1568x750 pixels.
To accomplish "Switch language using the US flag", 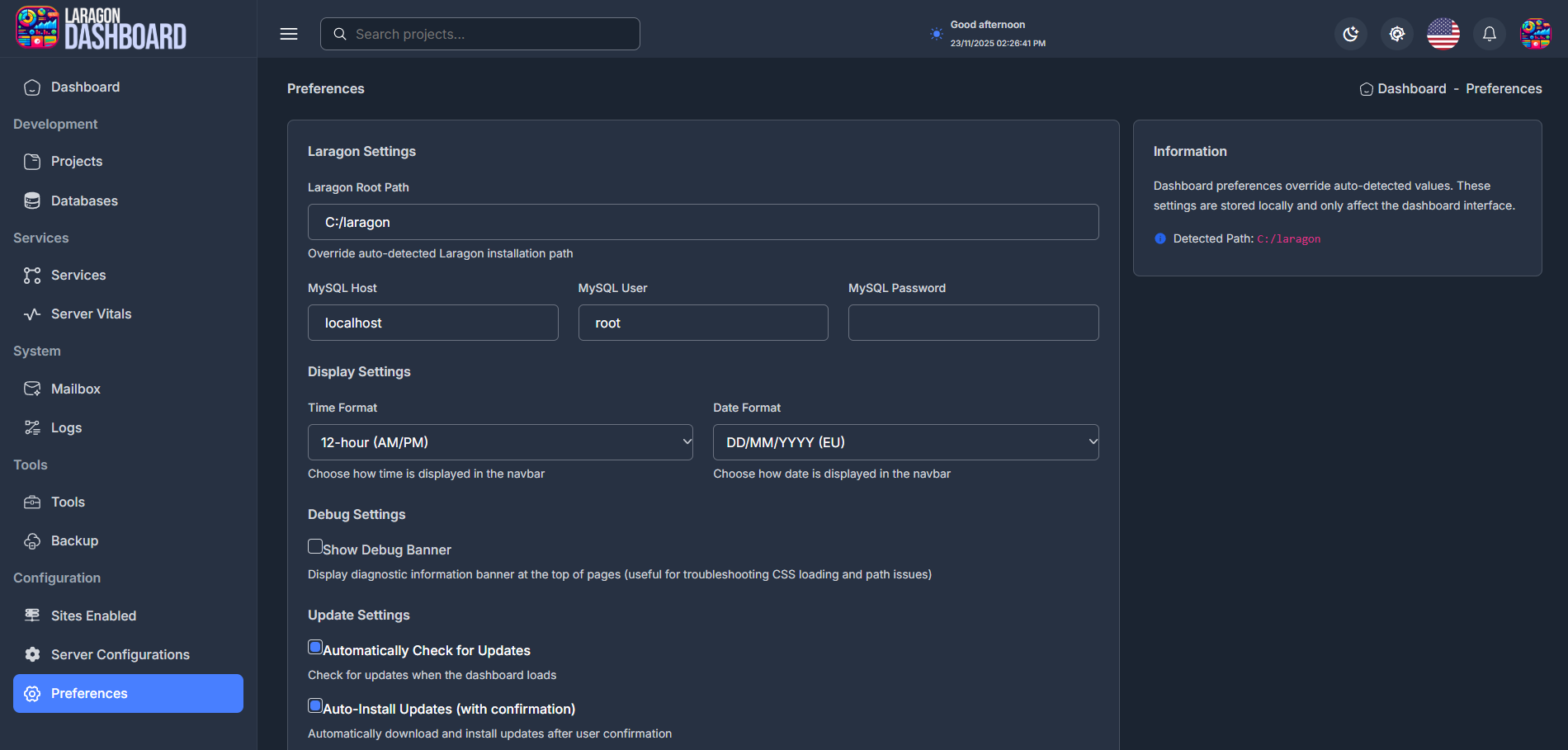I will click(1443, 34).
